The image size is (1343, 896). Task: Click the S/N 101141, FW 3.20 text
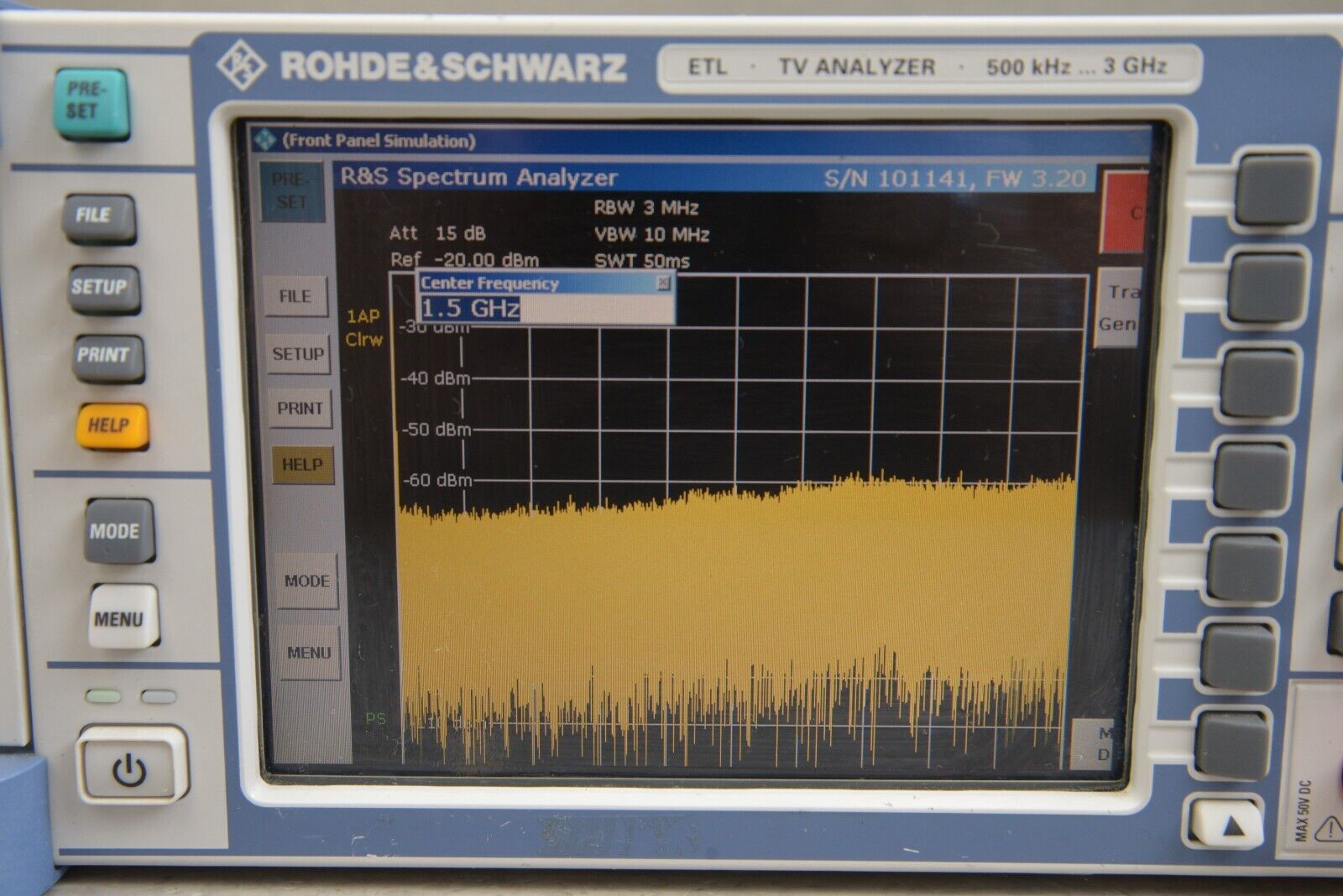(954, 179)
